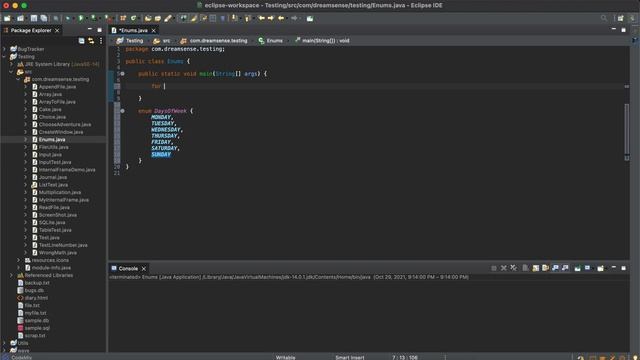Click the Last Edit Location arrow icon
The image size is (640, 360).
262,18
